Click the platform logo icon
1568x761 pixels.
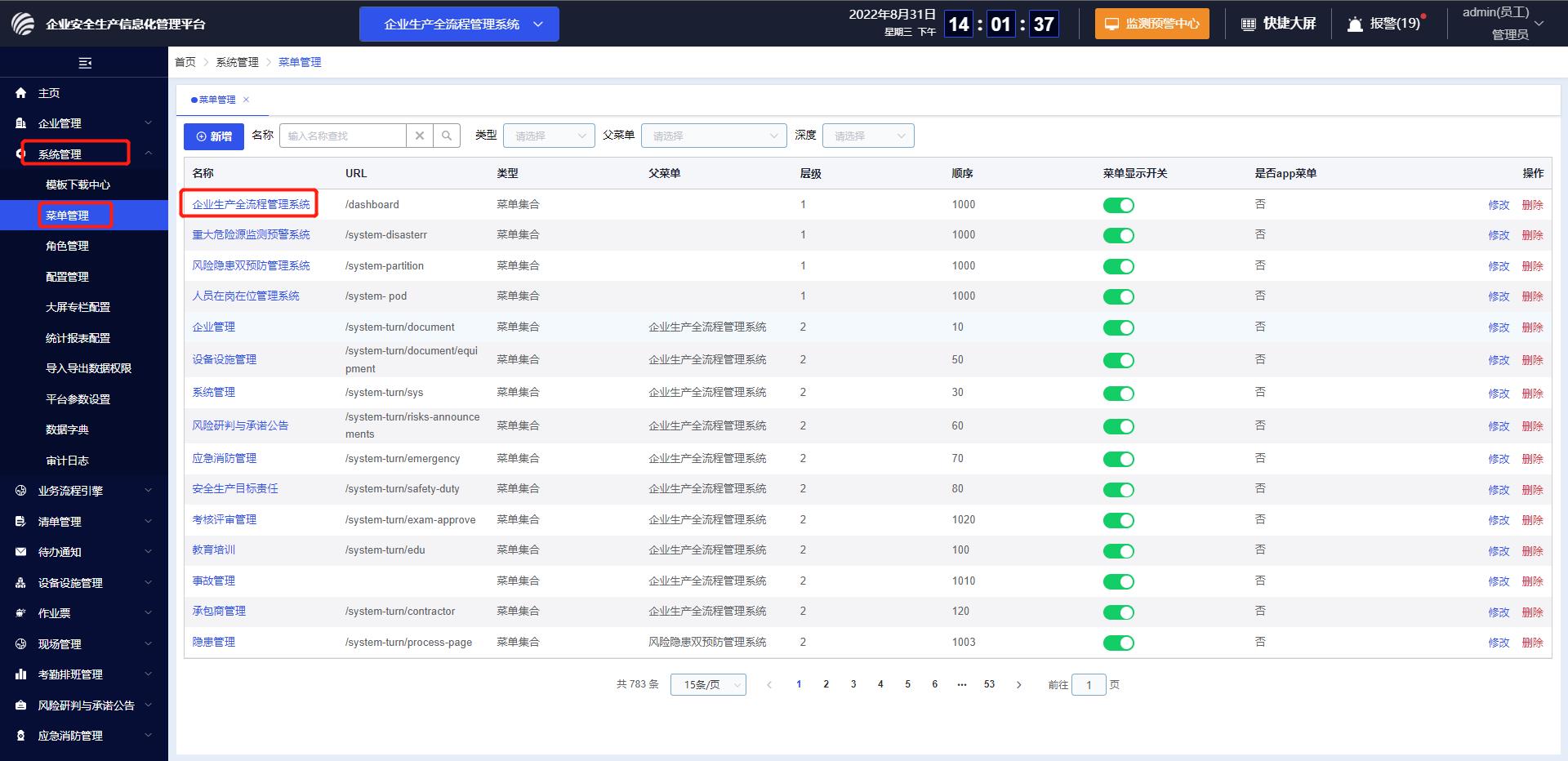click(23, 24)
